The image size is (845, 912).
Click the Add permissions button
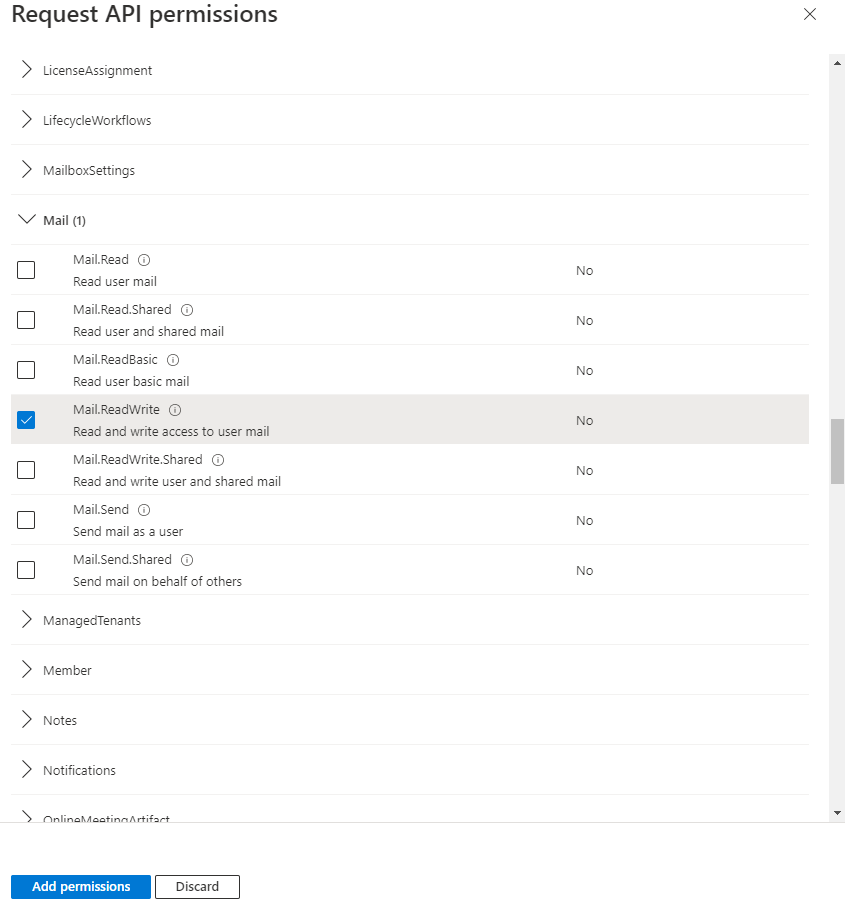81,886
